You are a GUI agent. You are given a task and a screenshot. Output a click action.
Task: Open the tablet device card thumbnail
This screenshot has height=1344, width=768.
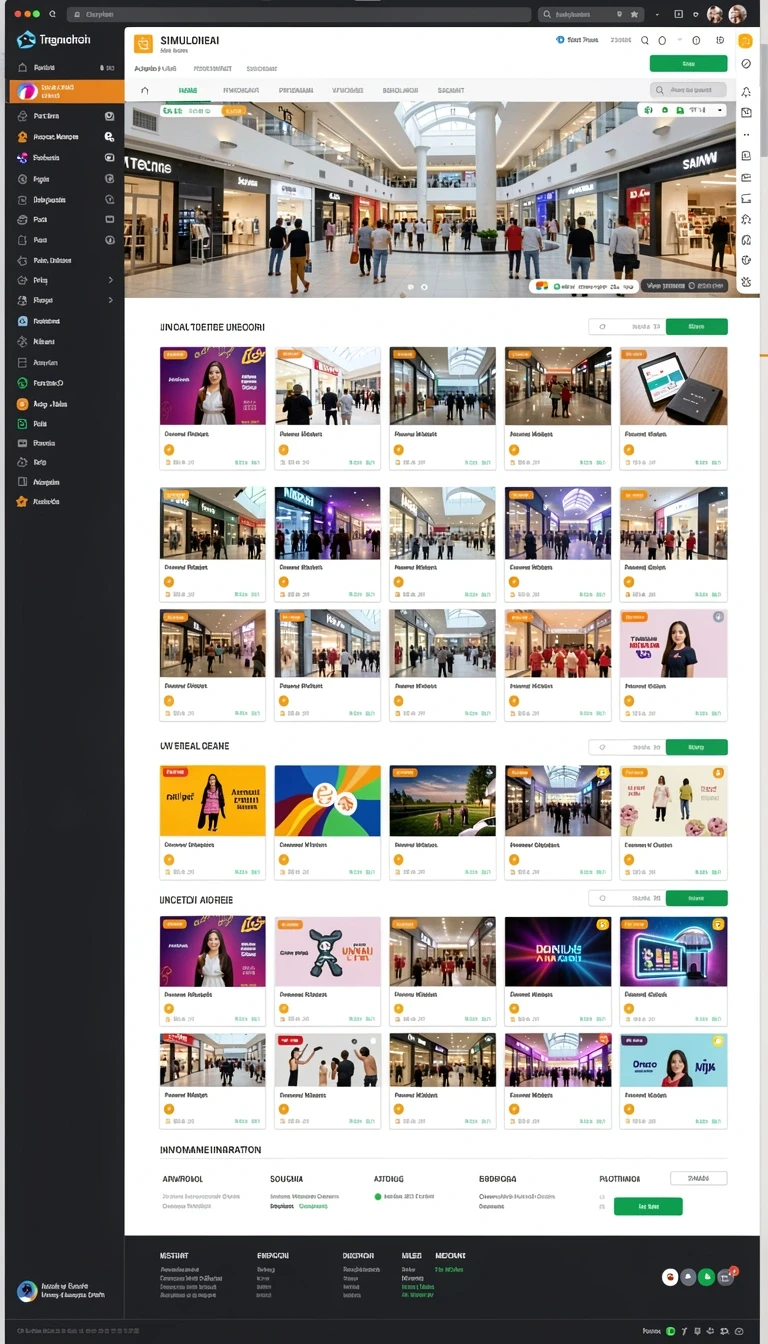(674, 386)
